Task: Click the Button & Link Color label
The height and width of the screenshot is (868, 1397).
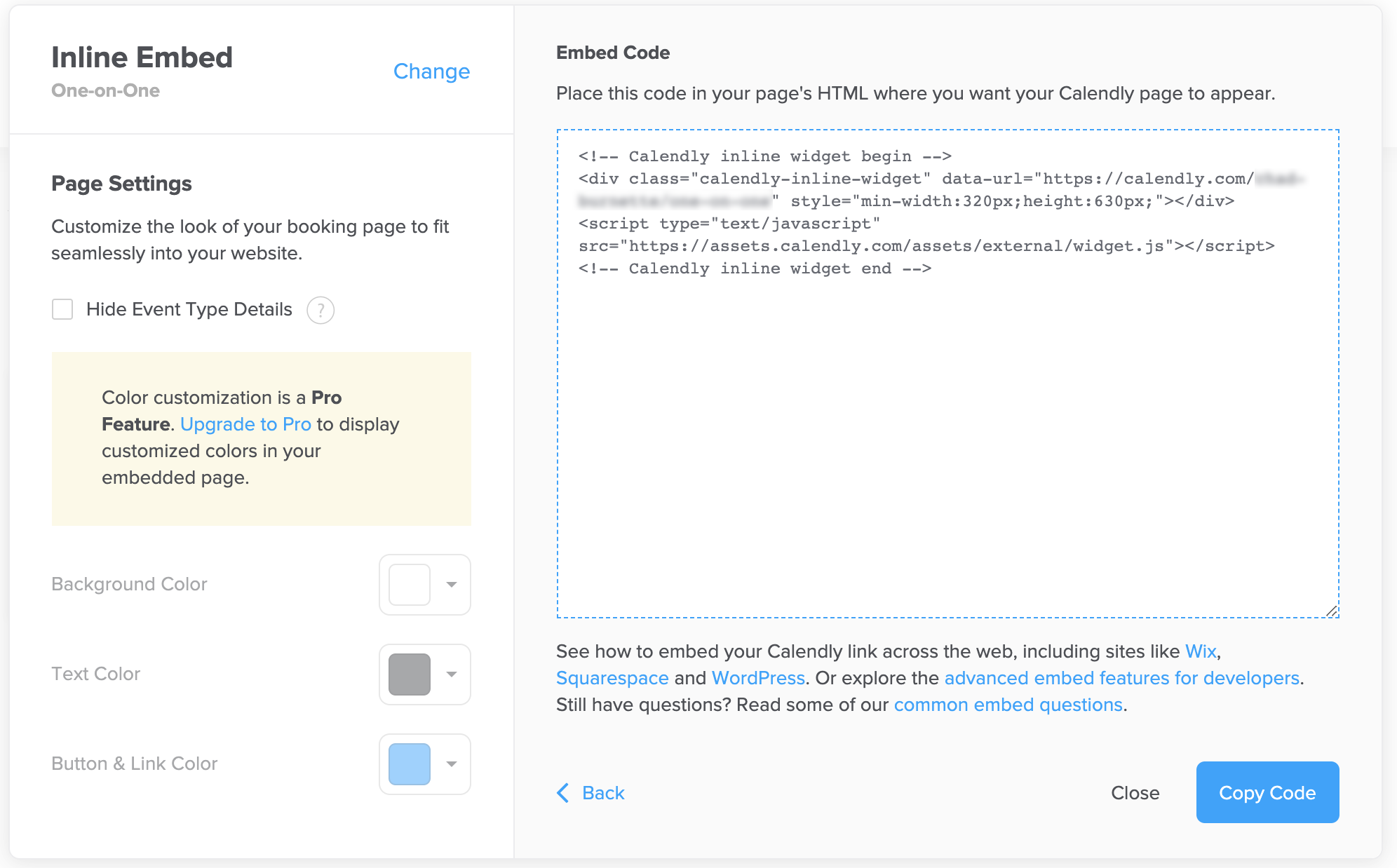Action: point(134,764)
